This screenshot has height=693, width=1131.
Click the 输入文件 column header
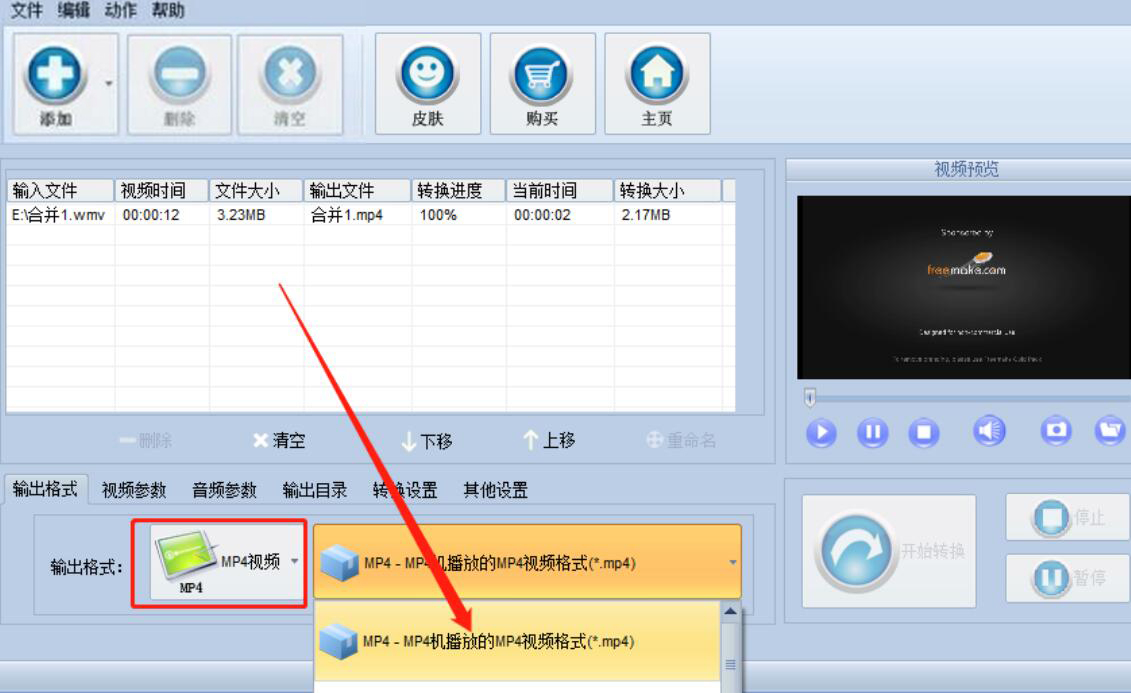(x=61, y=190)
